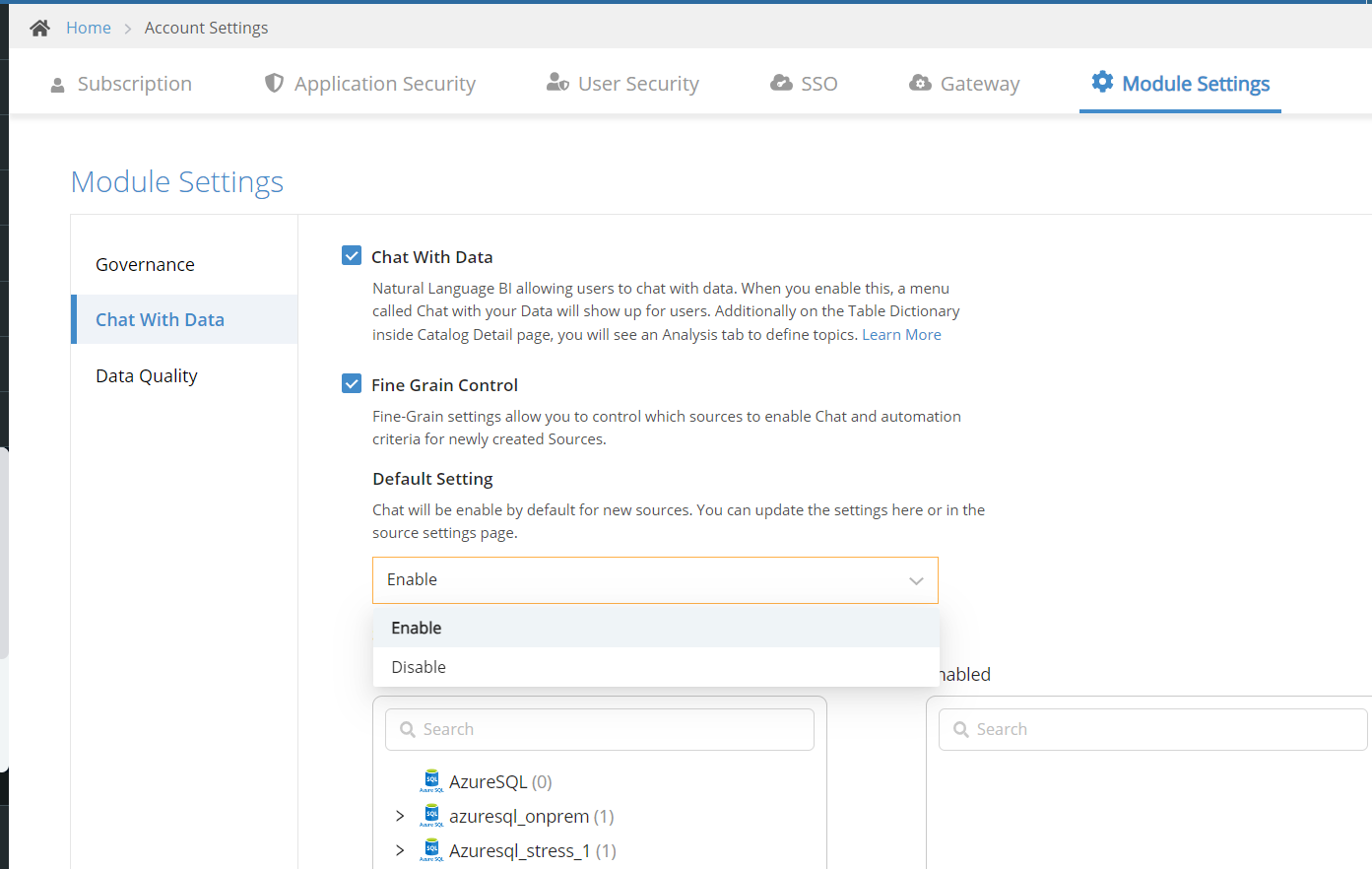Click the Gateway cloud icon
1372x869 pixels.
(920, 83)
